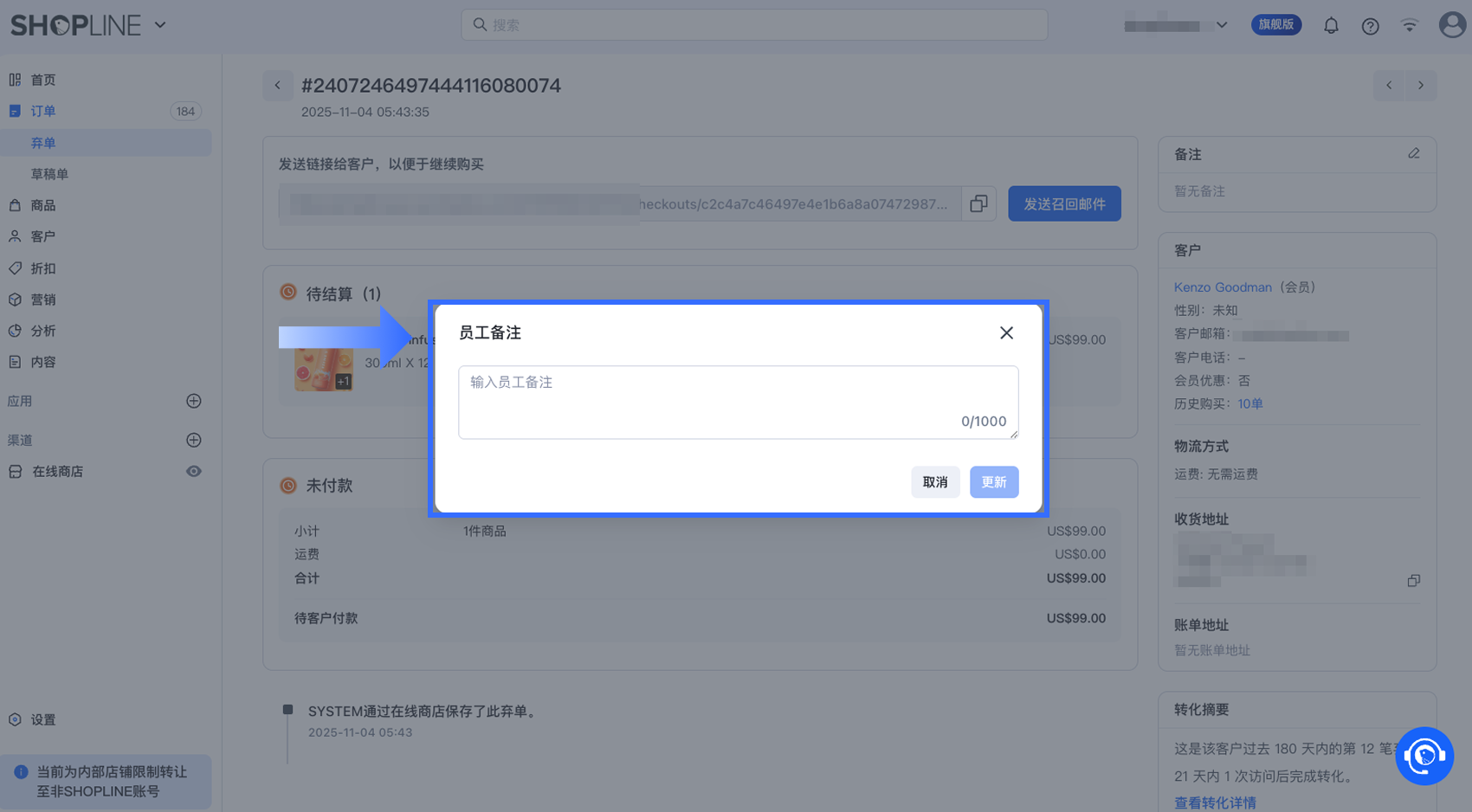Open the 10单 purchase history link
The height and width of the screenshot is (812, 1472).
(x=1250, y=404)
